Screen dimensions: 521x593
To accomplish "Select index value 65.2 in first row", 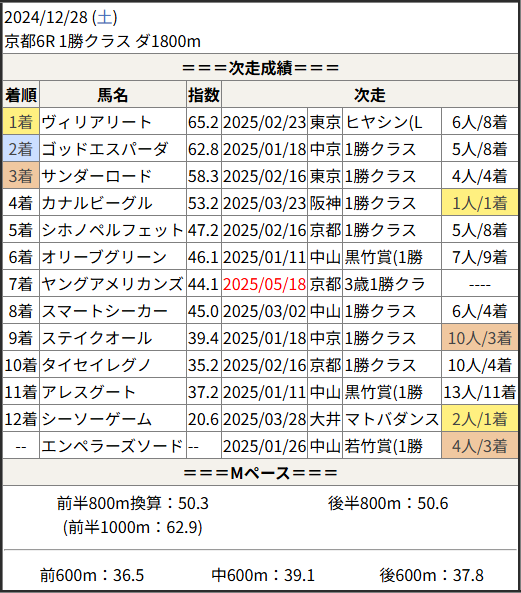I will click(x=203, y=122).
